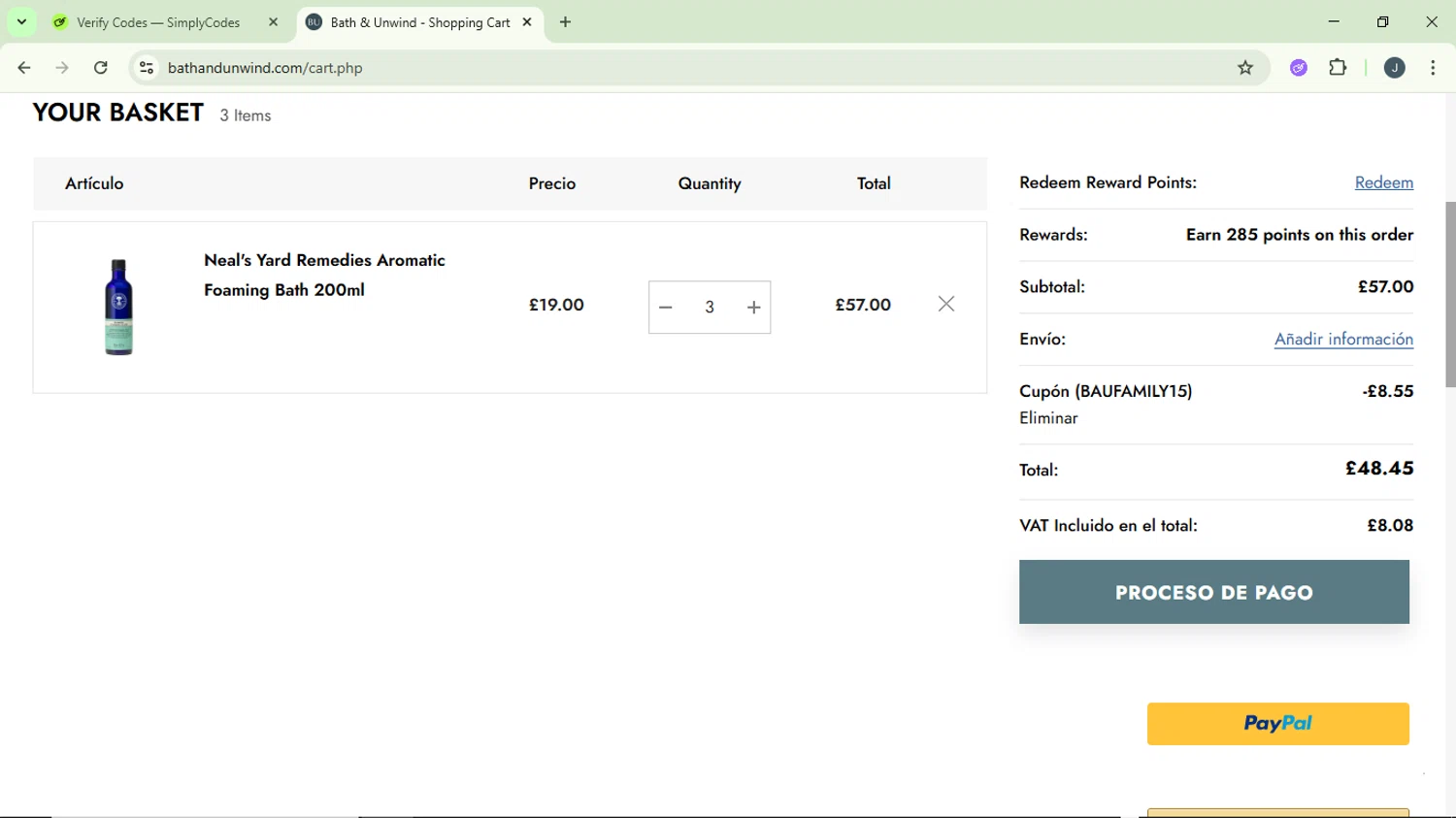Click the £48.45 total amount
1456x818 pixels.
(x=1379, y=469)
